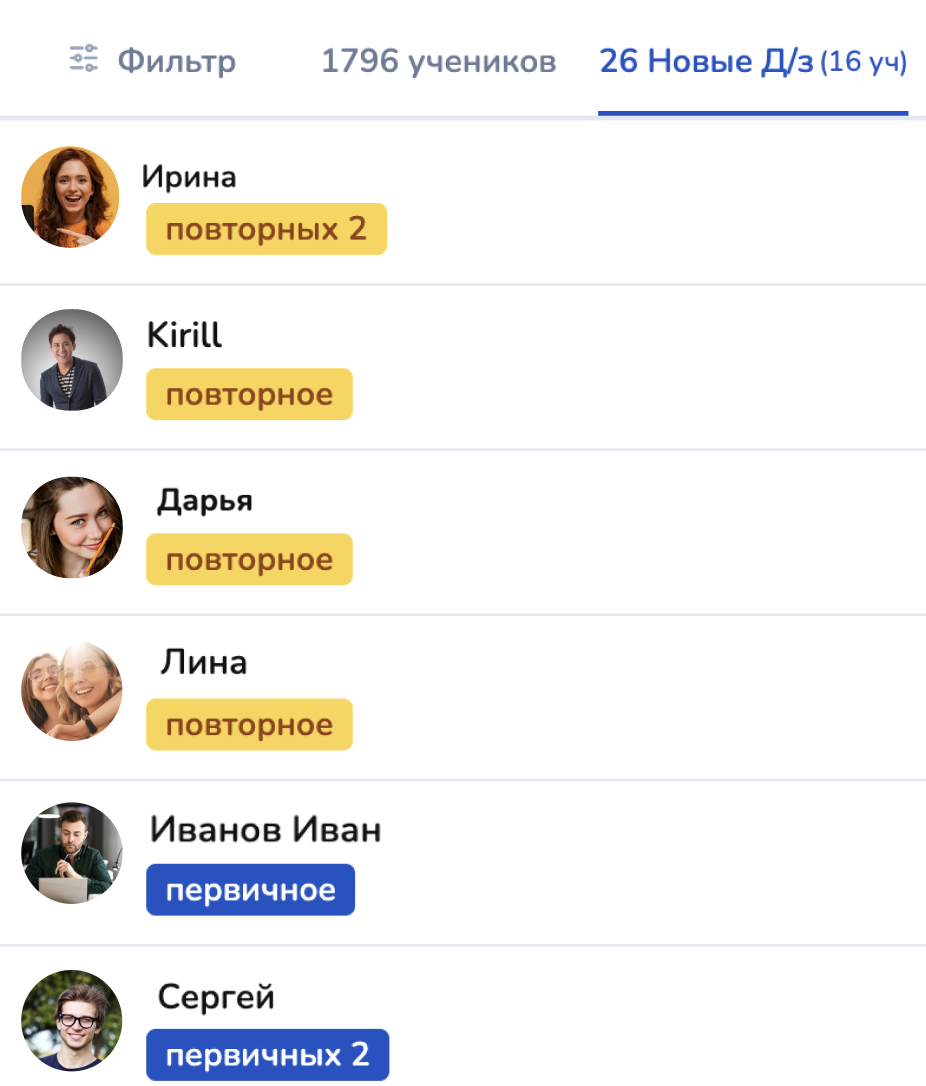Open Сергей's profile picture
The height and width of the screenshot is (1086, 926).
pos(71,1020)
